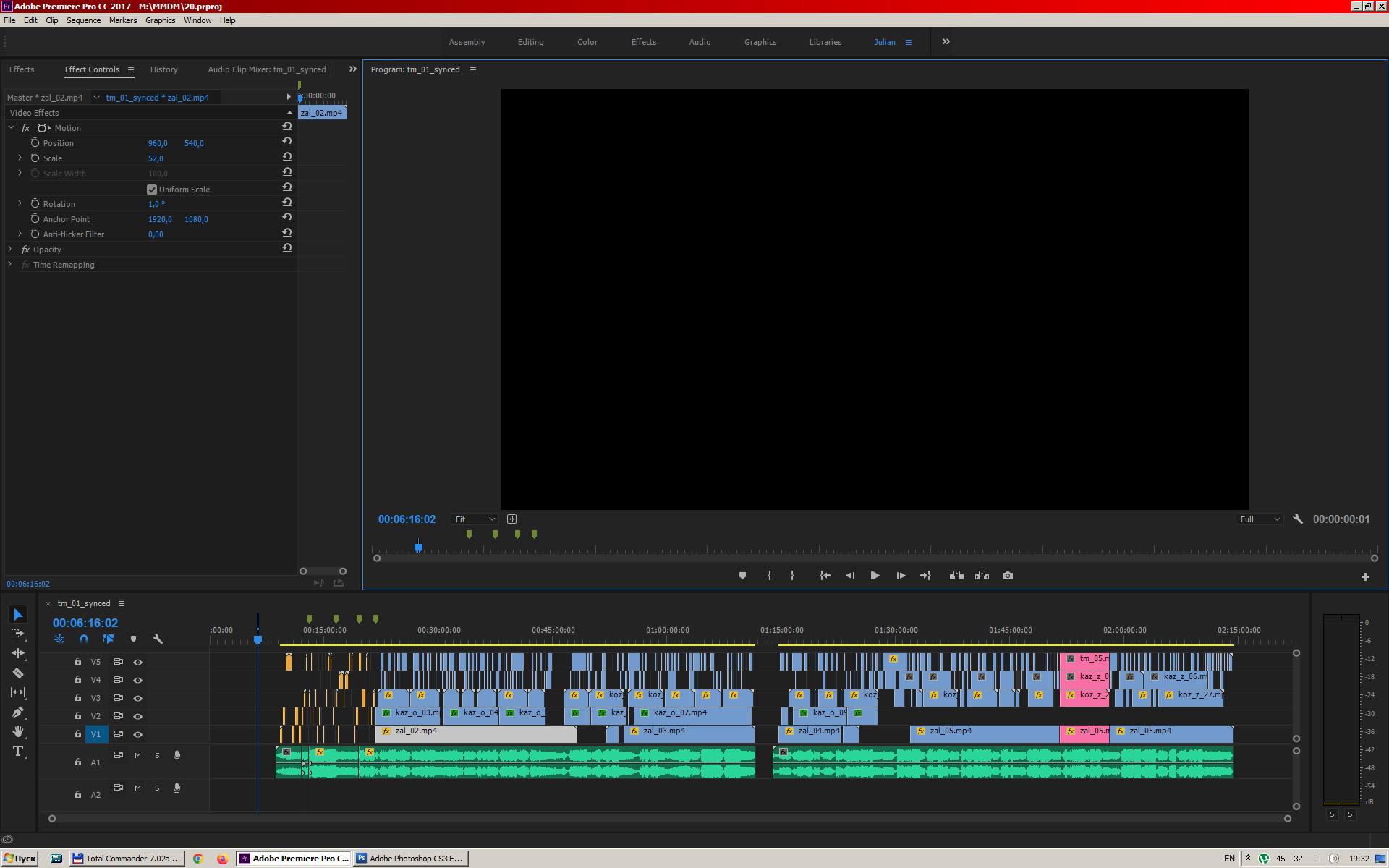Switch to the Color workspace tab
This screenshot has width=1389, height=868.
pos(587,42)
